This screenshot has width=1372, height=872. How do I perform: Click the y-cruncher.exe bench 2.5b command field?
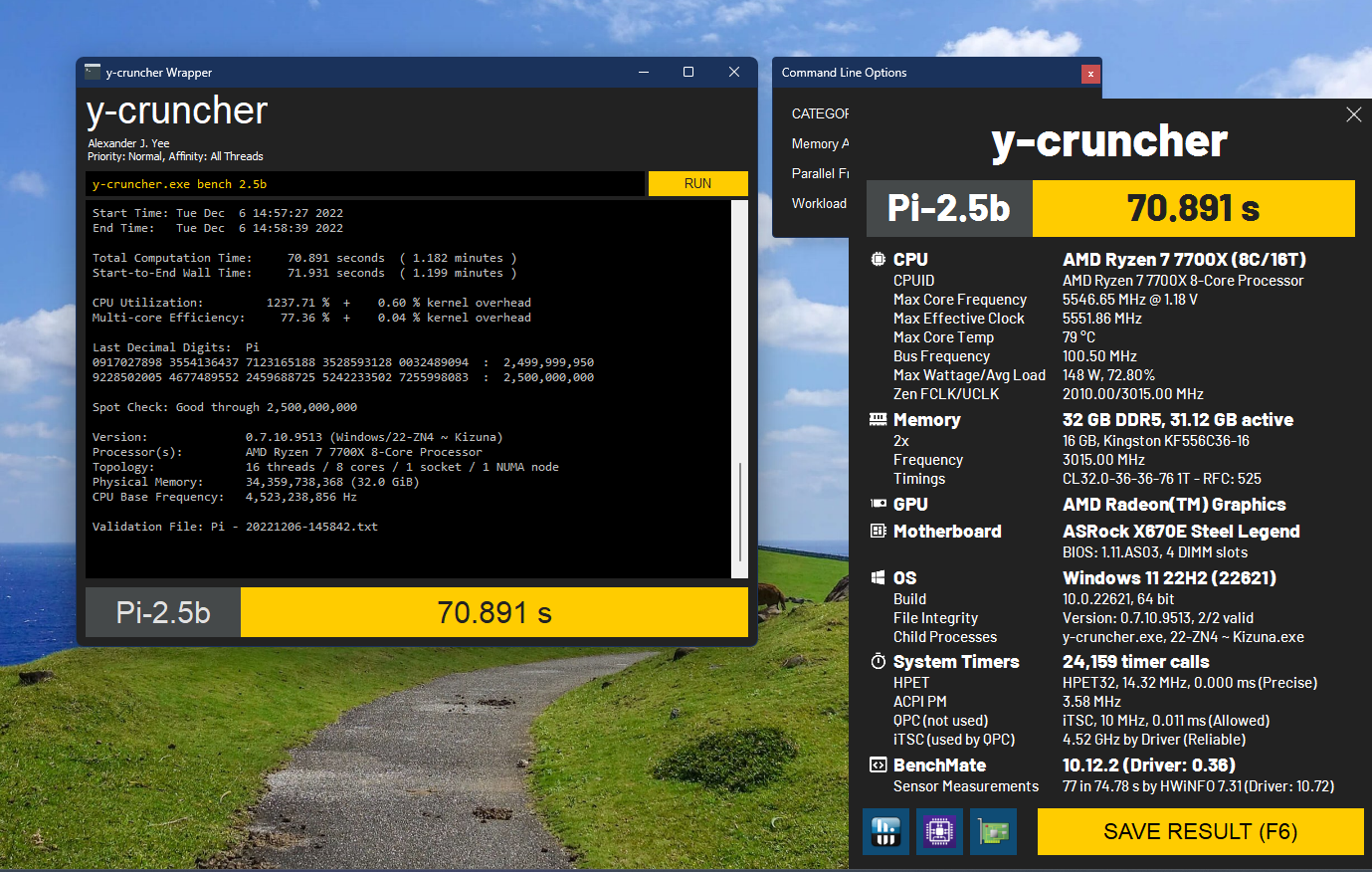click(365, 183)
